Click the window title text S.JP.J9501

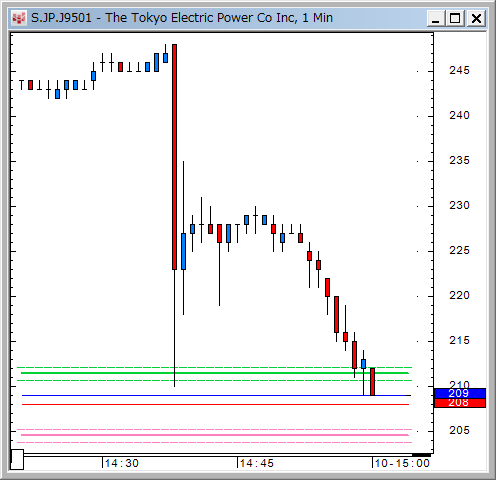(x=61, y=18)
